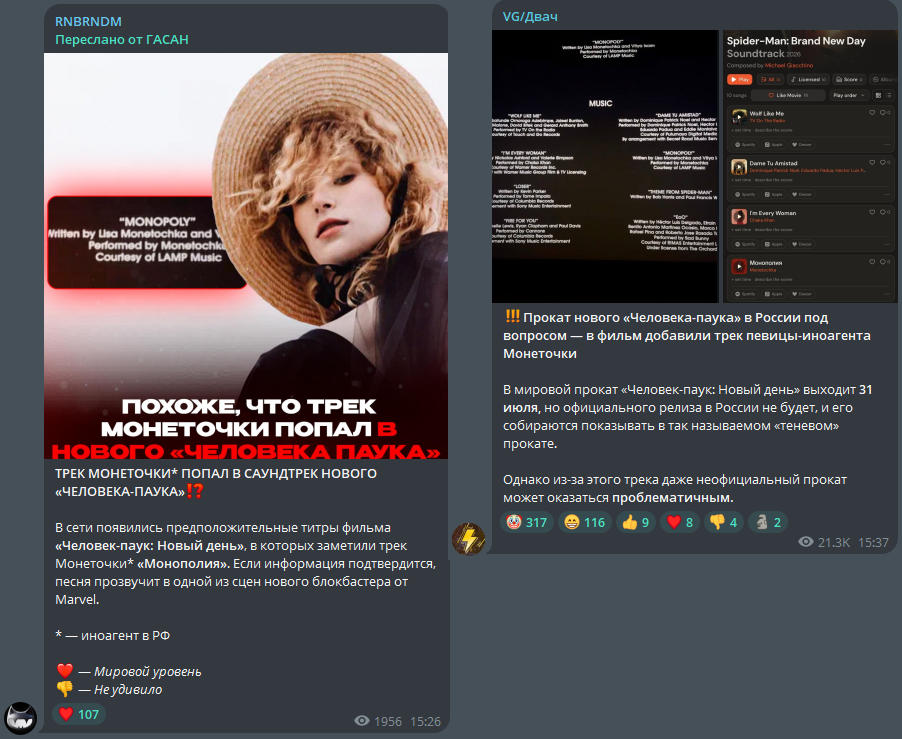Click the thumbs down emoji before "Не удивило"
The image size is (902, 739).
point(65,689)
